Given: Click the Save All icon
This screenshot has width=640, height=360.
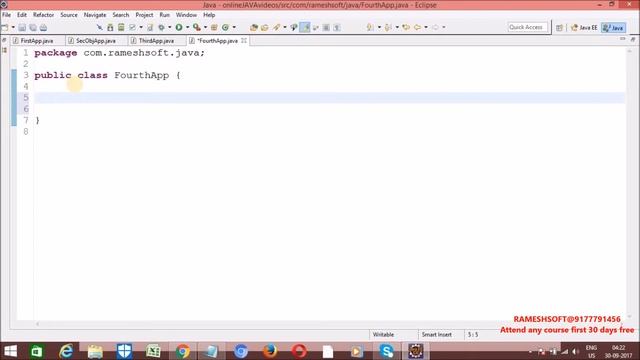Looking at the screenshot, I should click(33, 27).
